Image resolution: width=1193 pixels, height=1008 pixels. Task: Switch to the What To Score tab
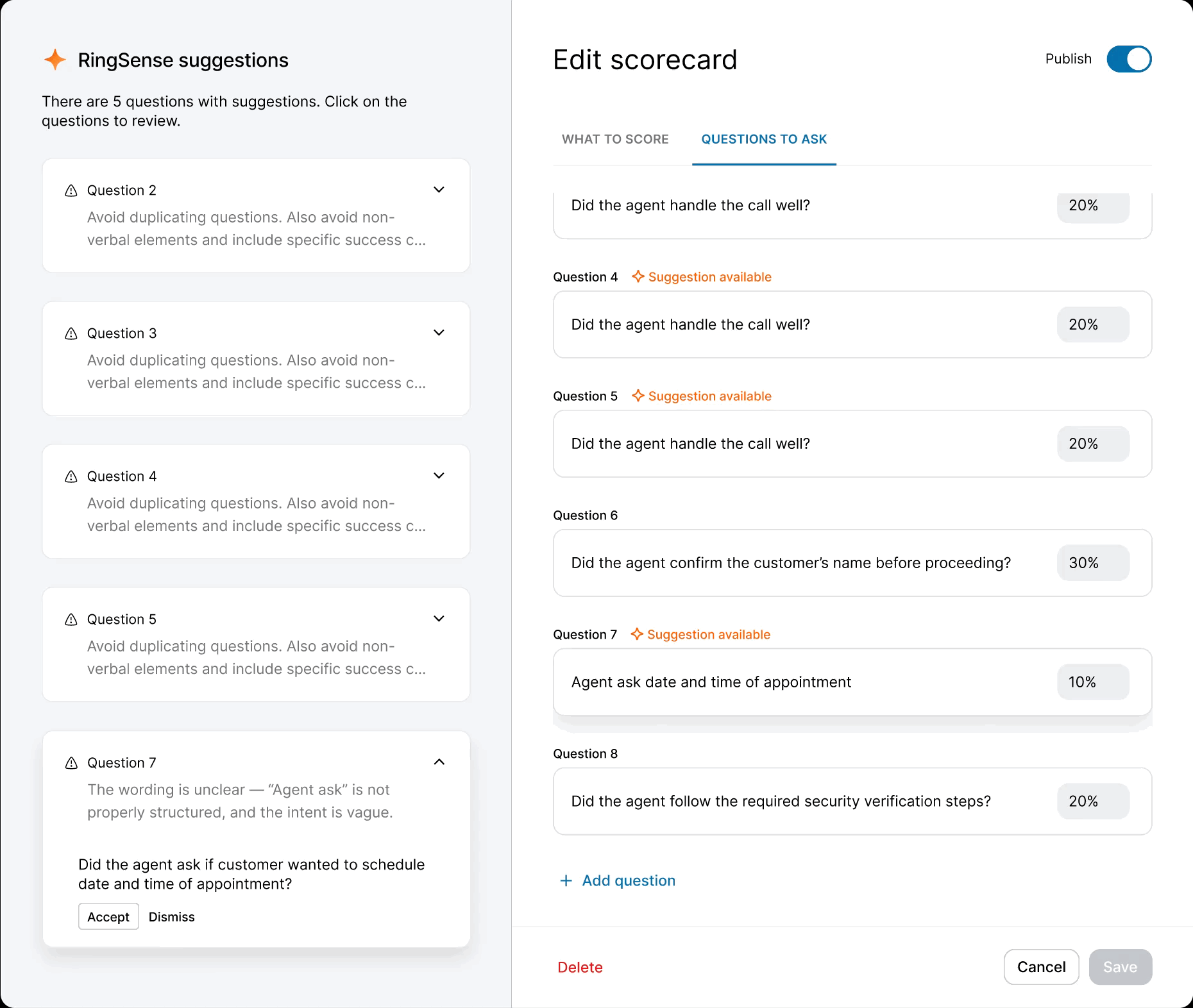point(614,139)
